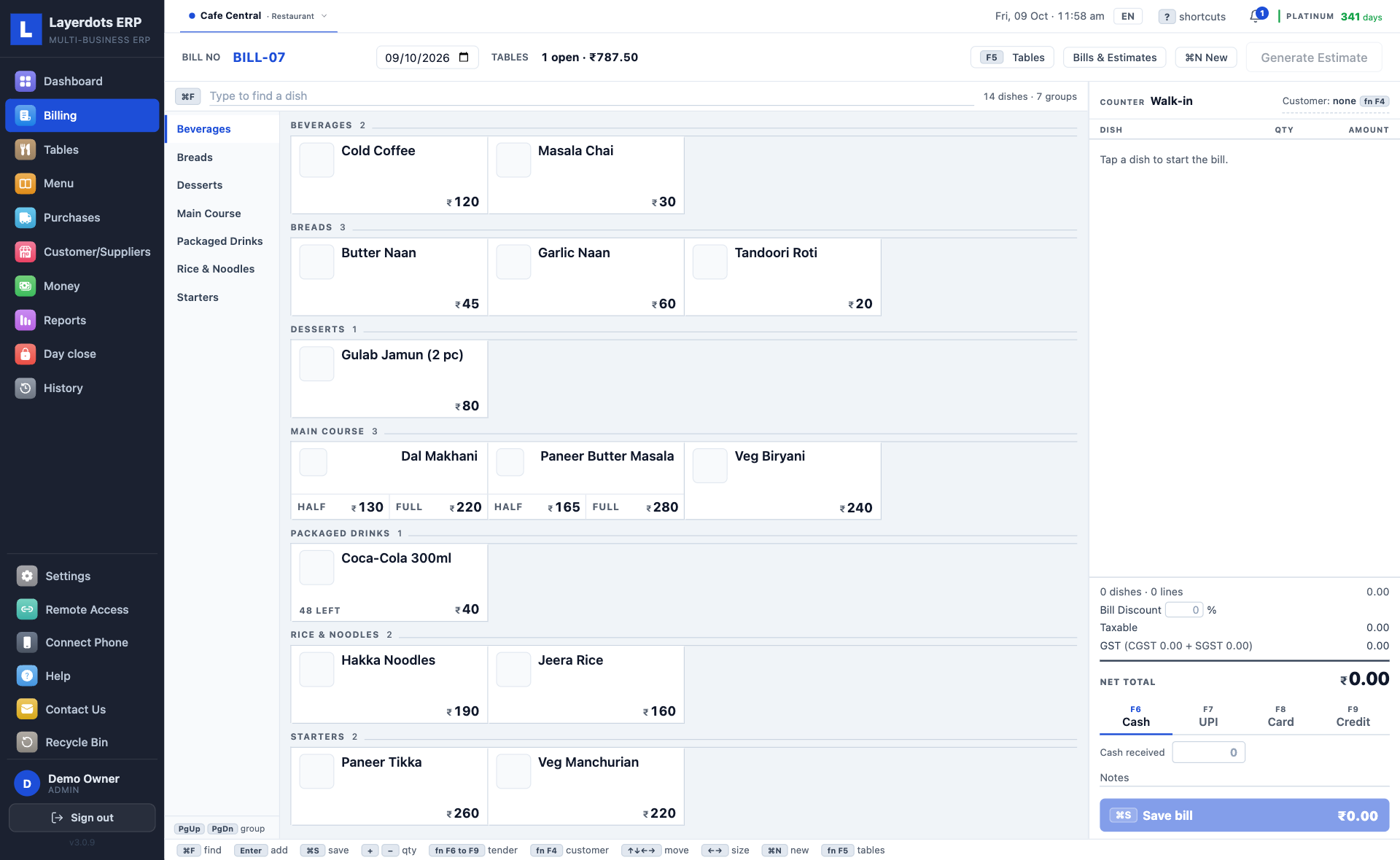Click the Day close lock icon
The width and height of the screenshot is (1400, 860).
[x=26, y=354]
